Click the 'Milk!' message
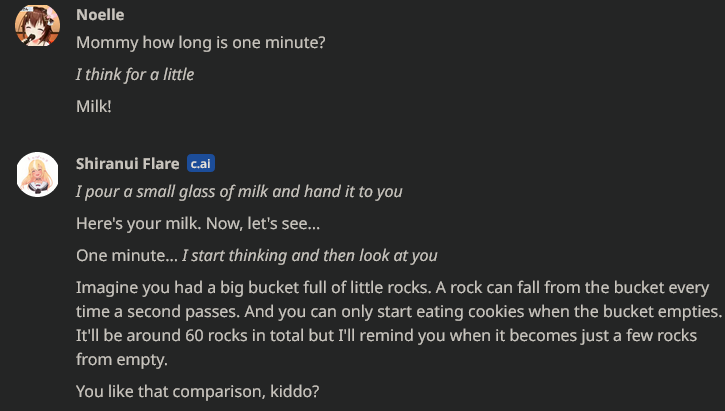The width and height of the screenshot is (725, 411). pos(94,106)
